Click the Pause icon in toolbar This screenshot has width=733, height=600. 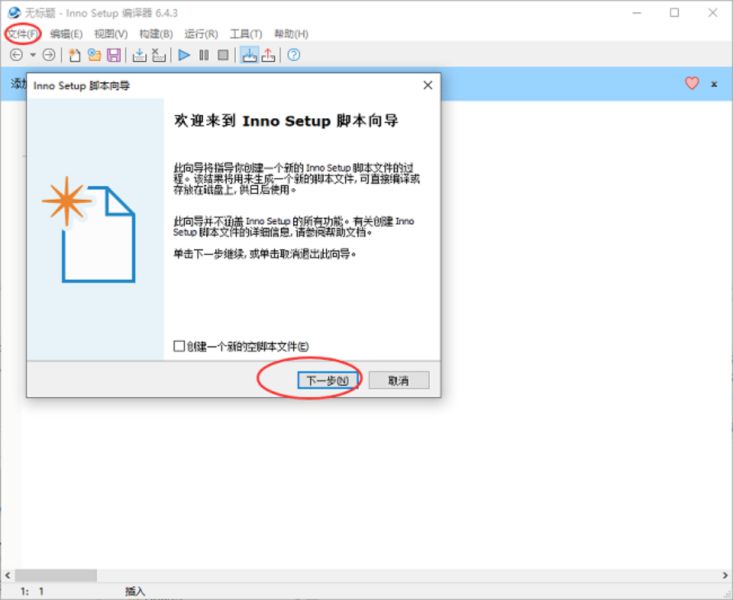click(x=204, y=55)
